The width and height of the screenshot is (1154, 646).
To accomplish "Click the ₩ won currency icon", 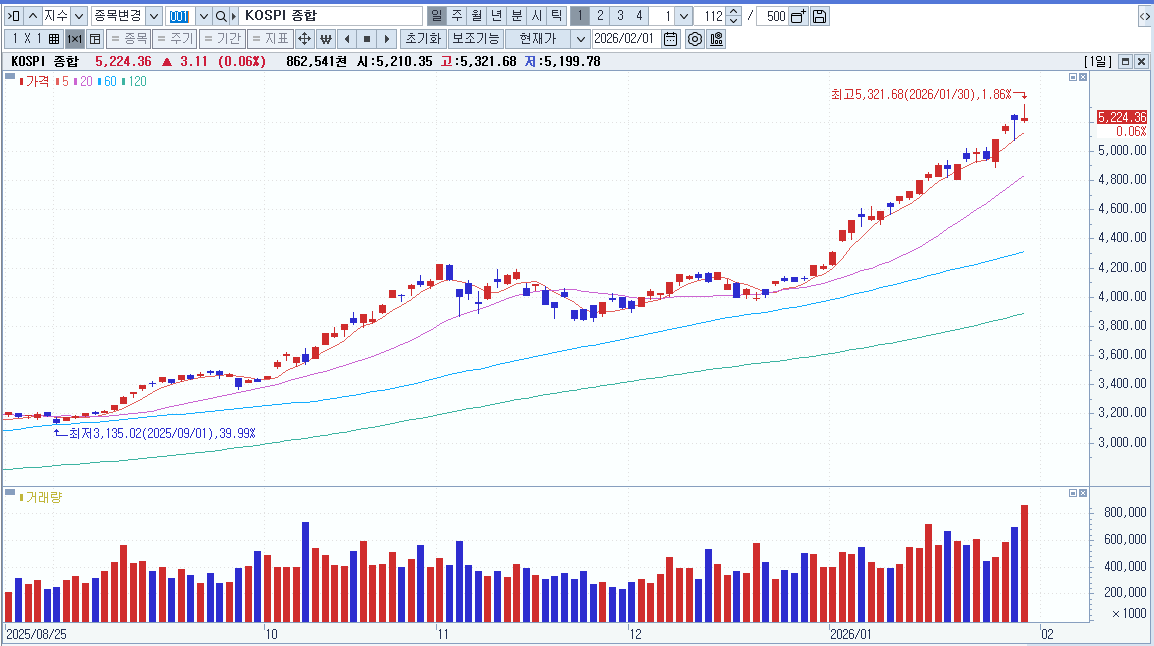I will (x=326, y=39).
